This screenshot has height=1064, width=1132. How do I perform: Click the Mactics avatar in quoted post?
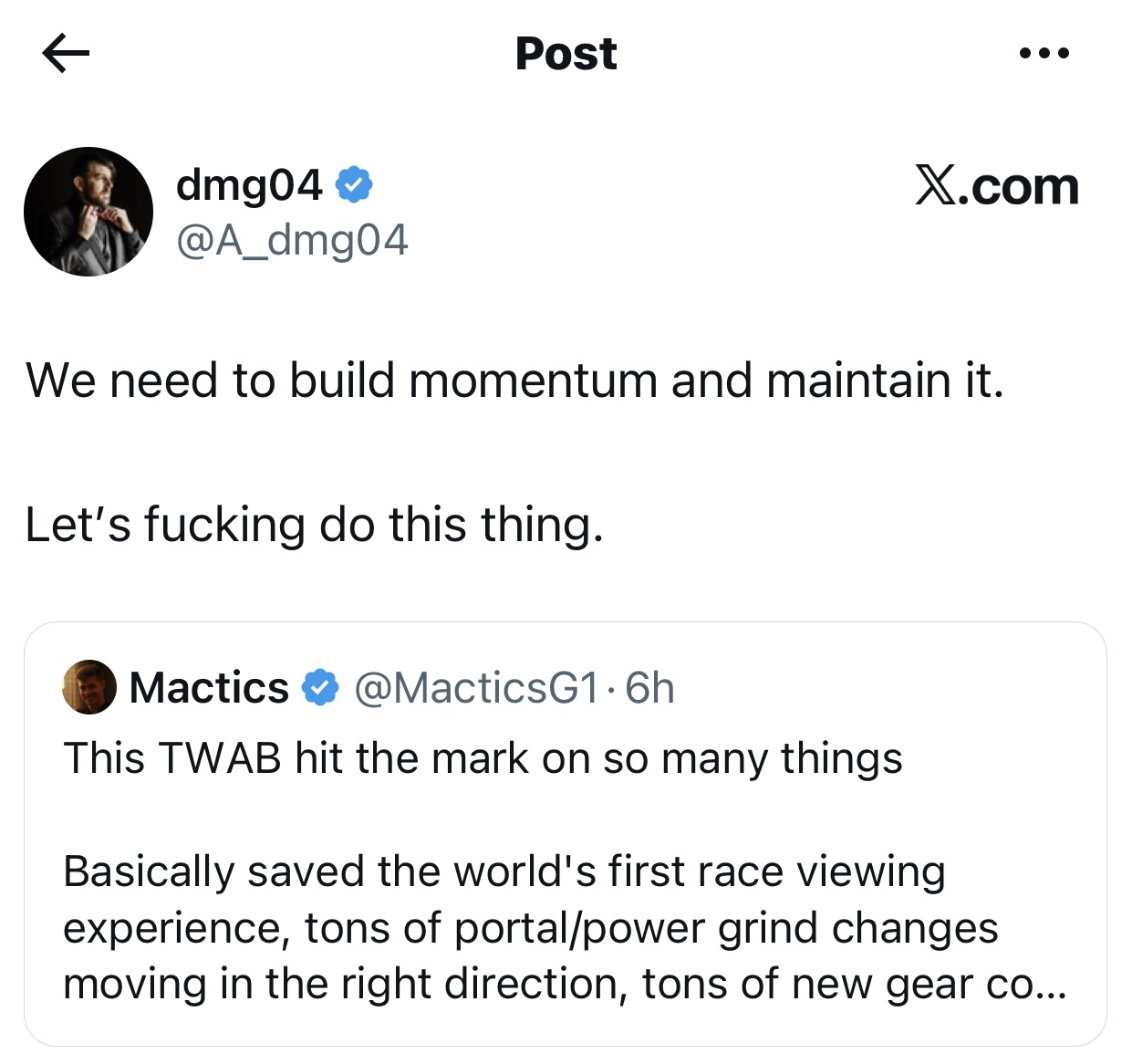[89, 687]
